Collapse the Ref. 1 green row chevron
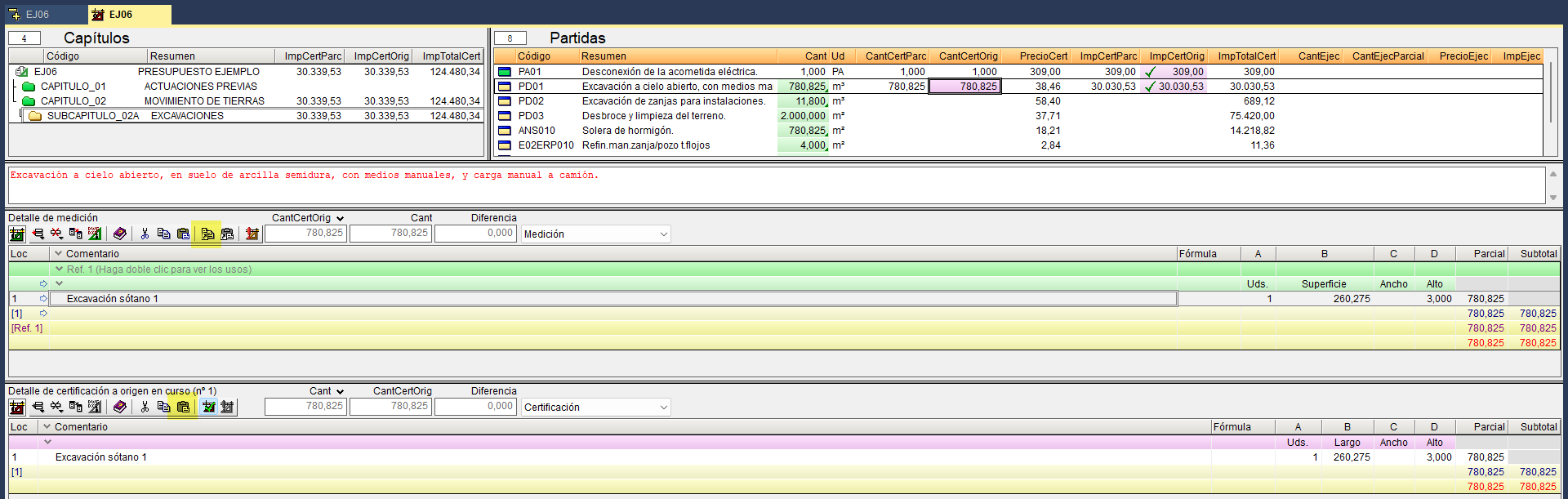 click(x=59, y=269)
